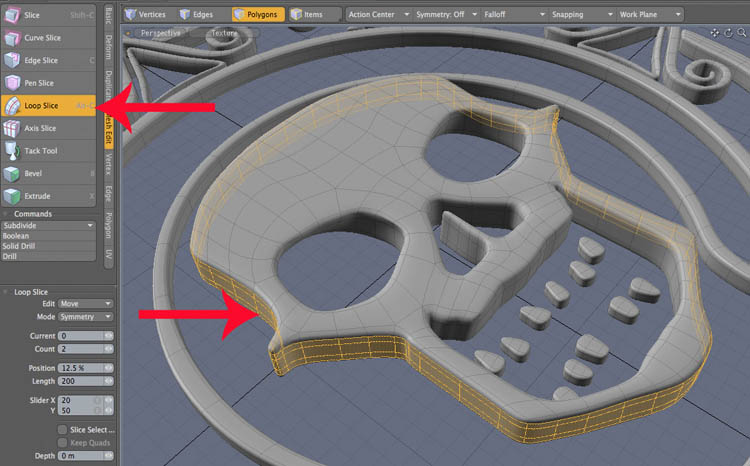Run the Drill command

point(48,256)
